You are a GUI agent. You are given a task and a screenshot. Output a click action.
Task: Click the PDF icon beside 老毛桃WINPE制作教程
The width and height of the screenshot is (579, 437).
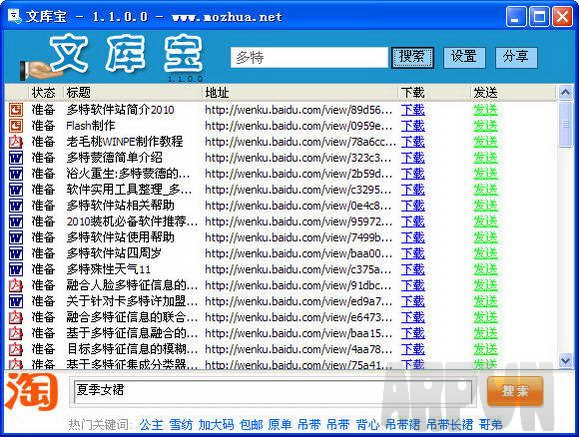[16, 142]
